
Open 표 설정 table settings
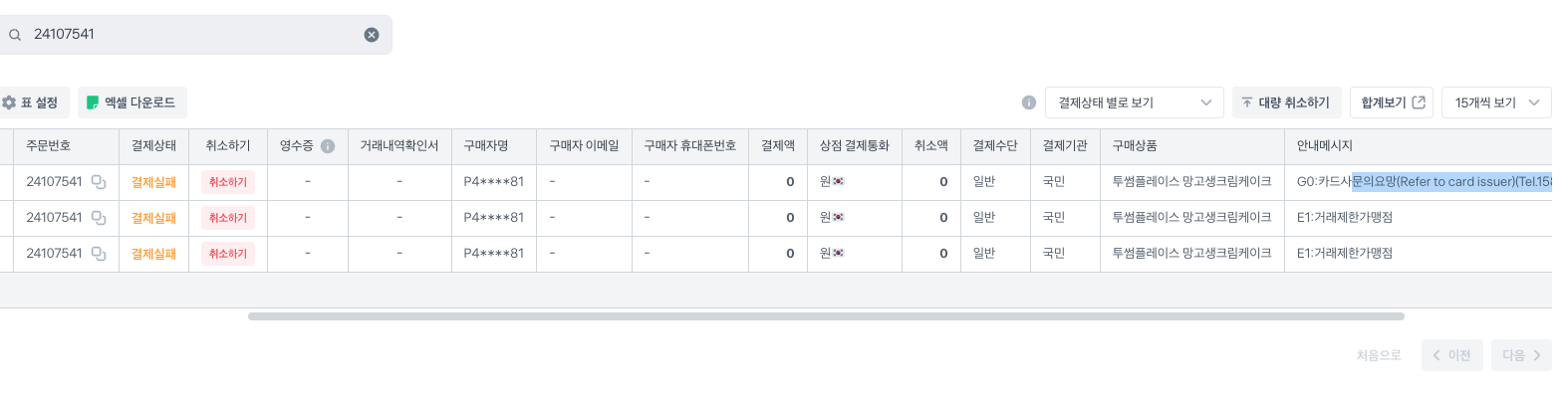click(x=31, y=102)
